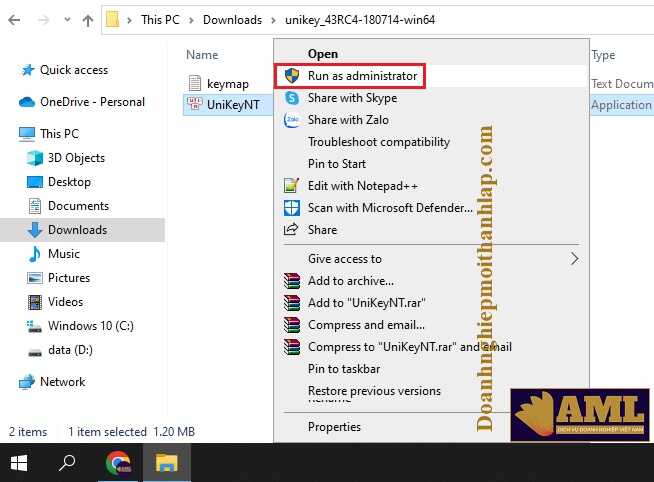Image resolution: width=654 pixels, height=482 pixels.
Task: Click the WinRAR icon beside Add to archive
Action: tap(292, 281)
